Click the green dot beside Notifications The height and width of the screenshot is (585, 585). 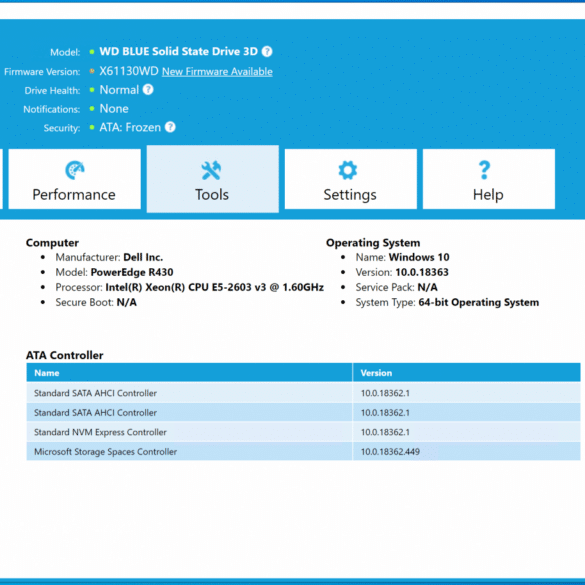[x=92, y=109]
